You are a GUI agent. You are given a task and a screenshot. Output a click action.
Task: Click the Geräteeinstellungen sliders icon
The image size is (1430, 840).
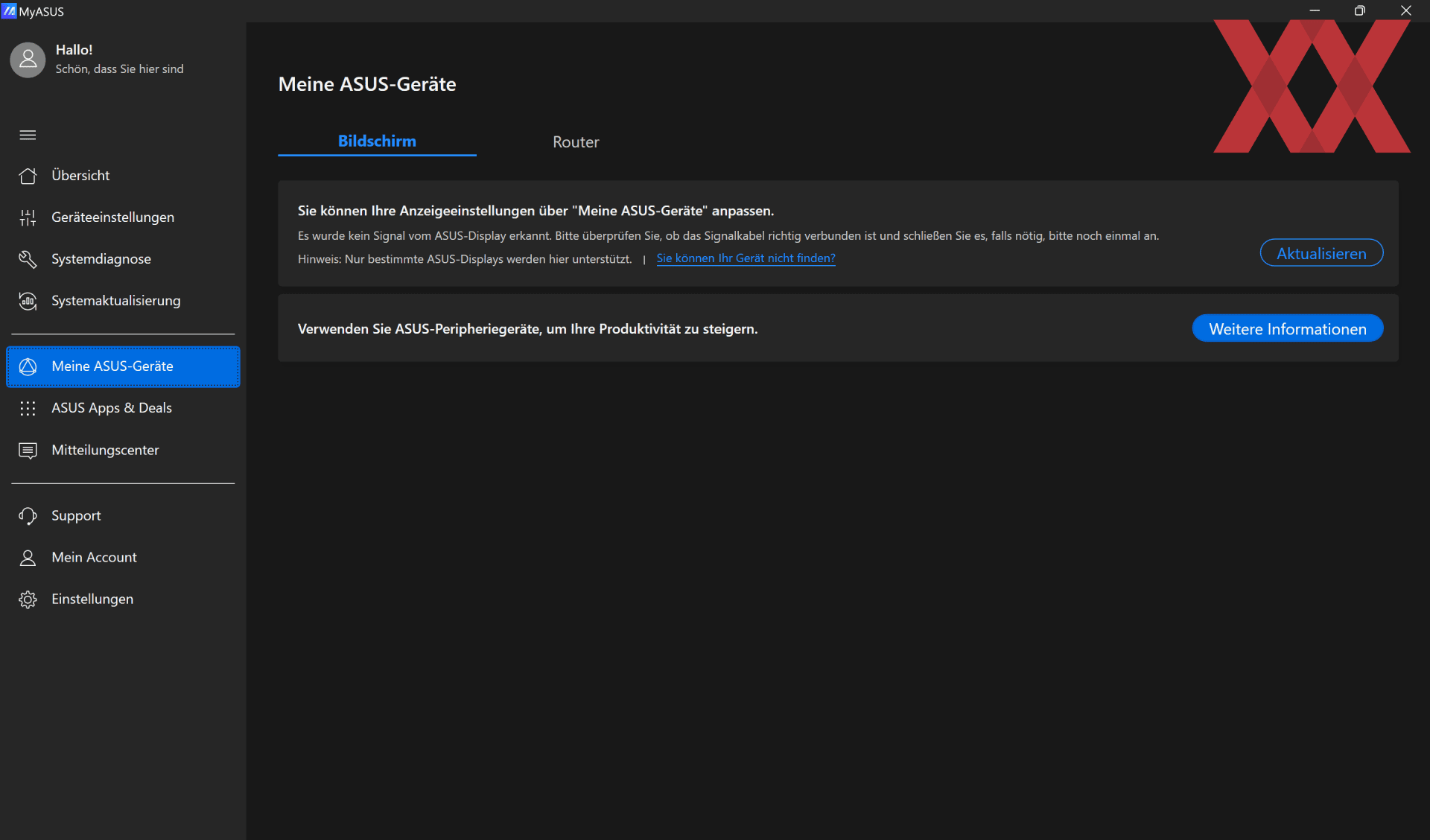coord(28,217)
